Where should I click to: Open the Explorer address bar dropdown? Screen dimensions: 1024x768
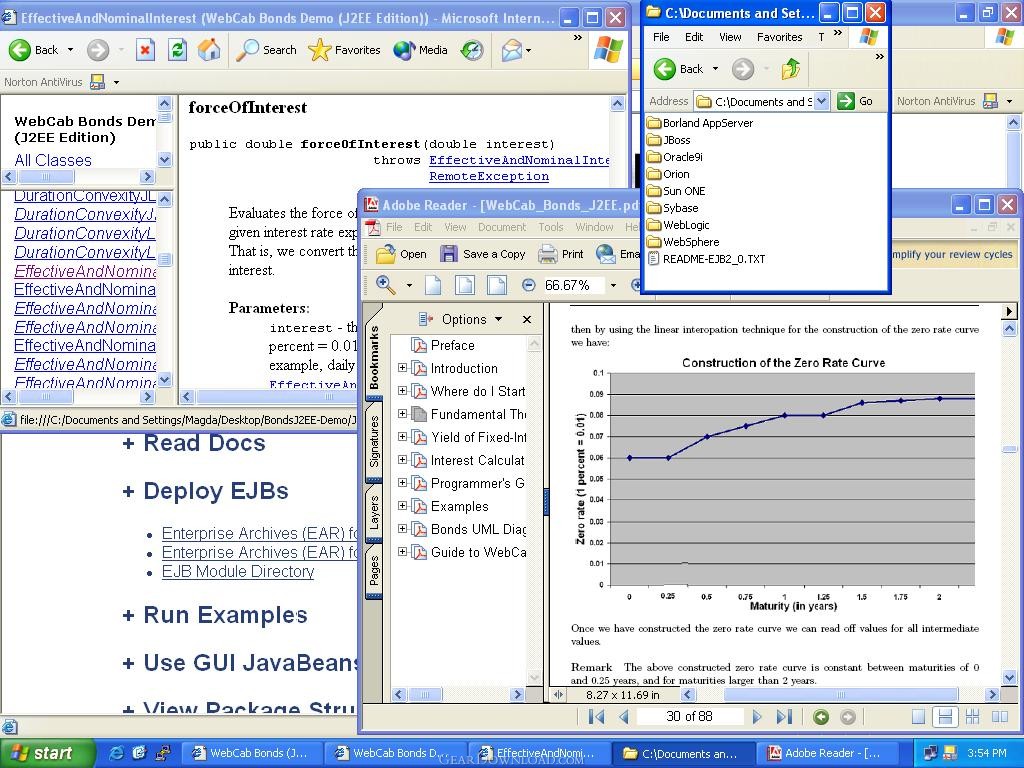[x=822, y=101]
